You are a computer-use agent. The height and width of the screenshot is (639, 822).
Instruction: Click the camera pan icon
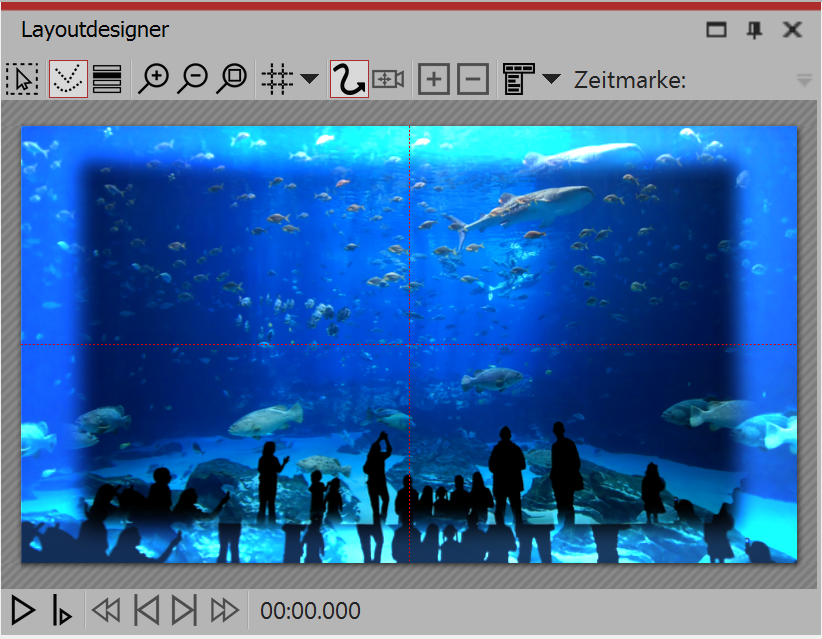click(x=388, y=79)
